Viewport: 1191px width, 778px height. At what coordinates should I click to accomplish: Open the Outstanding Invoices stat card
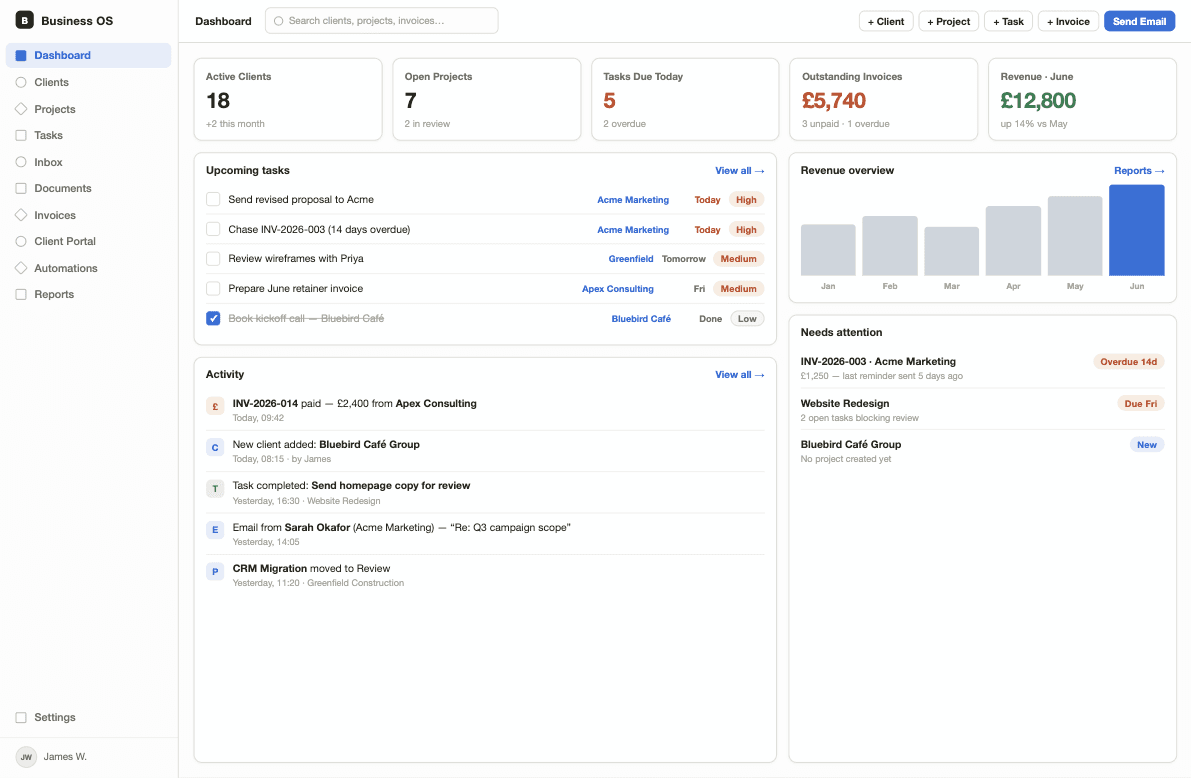coord(883,100)
